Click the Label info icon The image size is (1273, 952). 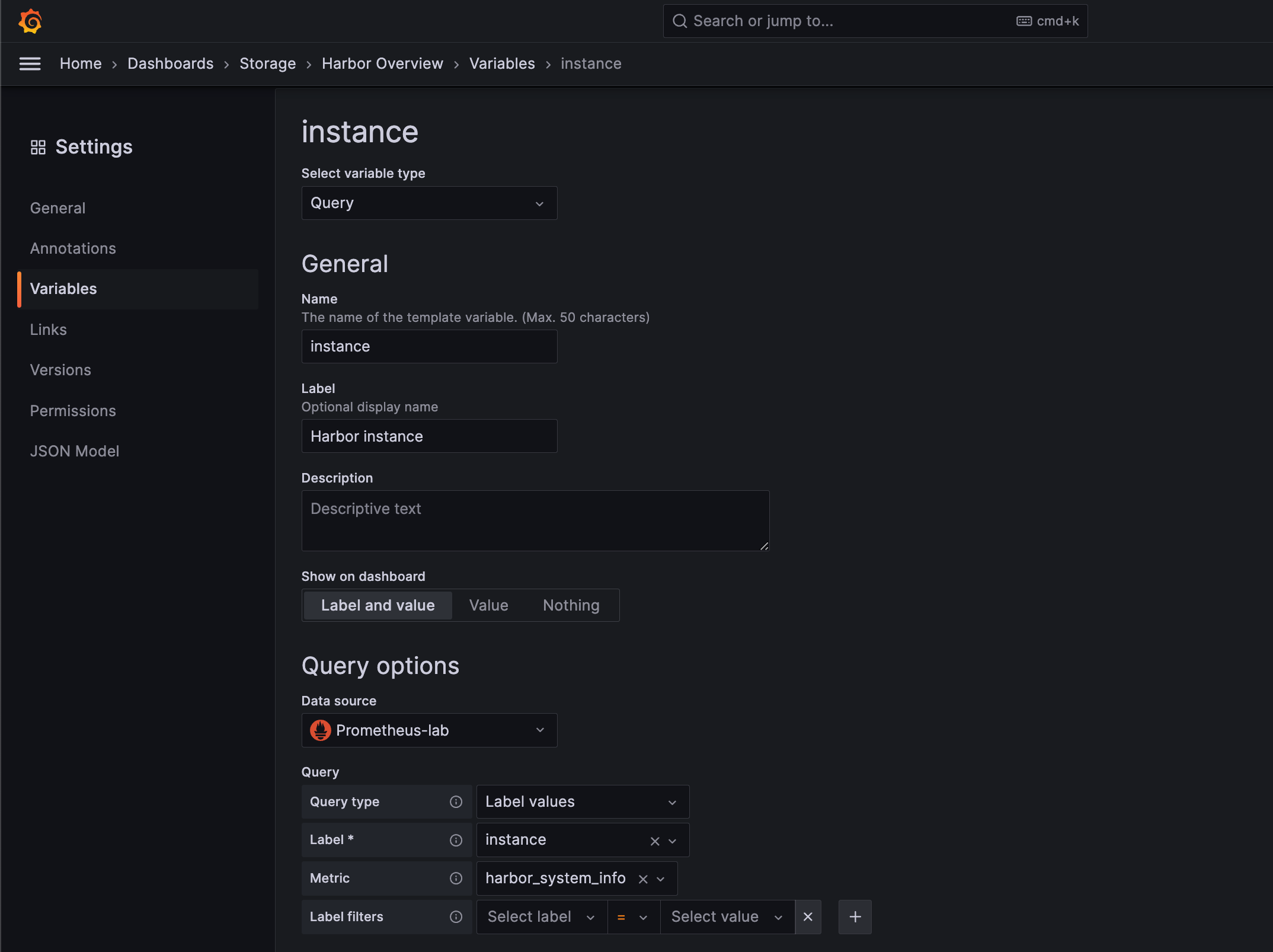456,839
